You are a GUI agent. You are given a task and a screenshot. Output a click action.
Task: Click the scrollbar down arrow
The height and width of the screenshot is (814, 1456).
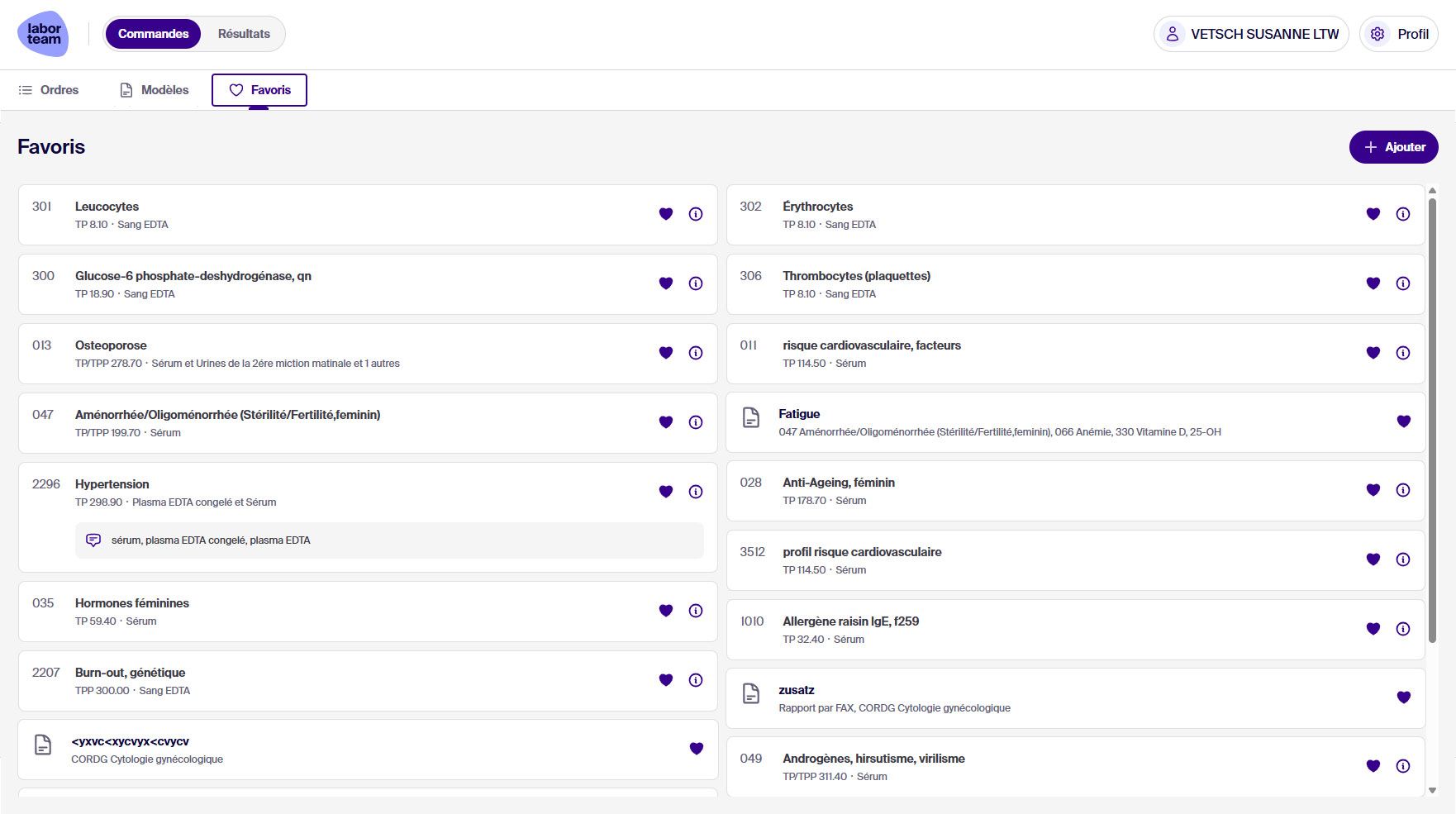point(1432,790)
